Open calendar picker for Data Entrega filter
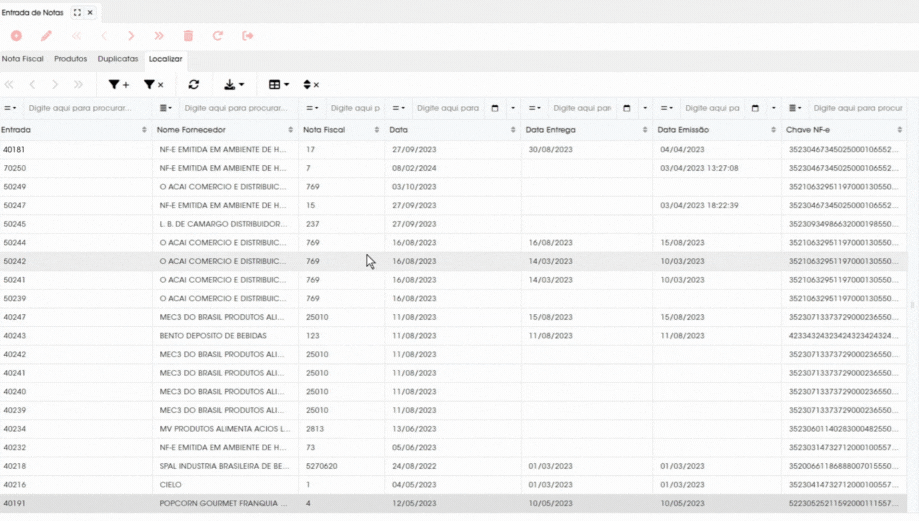 [x=627, y=108]
